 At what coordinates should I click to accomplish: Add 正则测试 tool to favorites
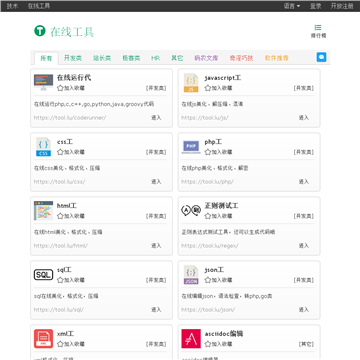click(x=218, y=216)
